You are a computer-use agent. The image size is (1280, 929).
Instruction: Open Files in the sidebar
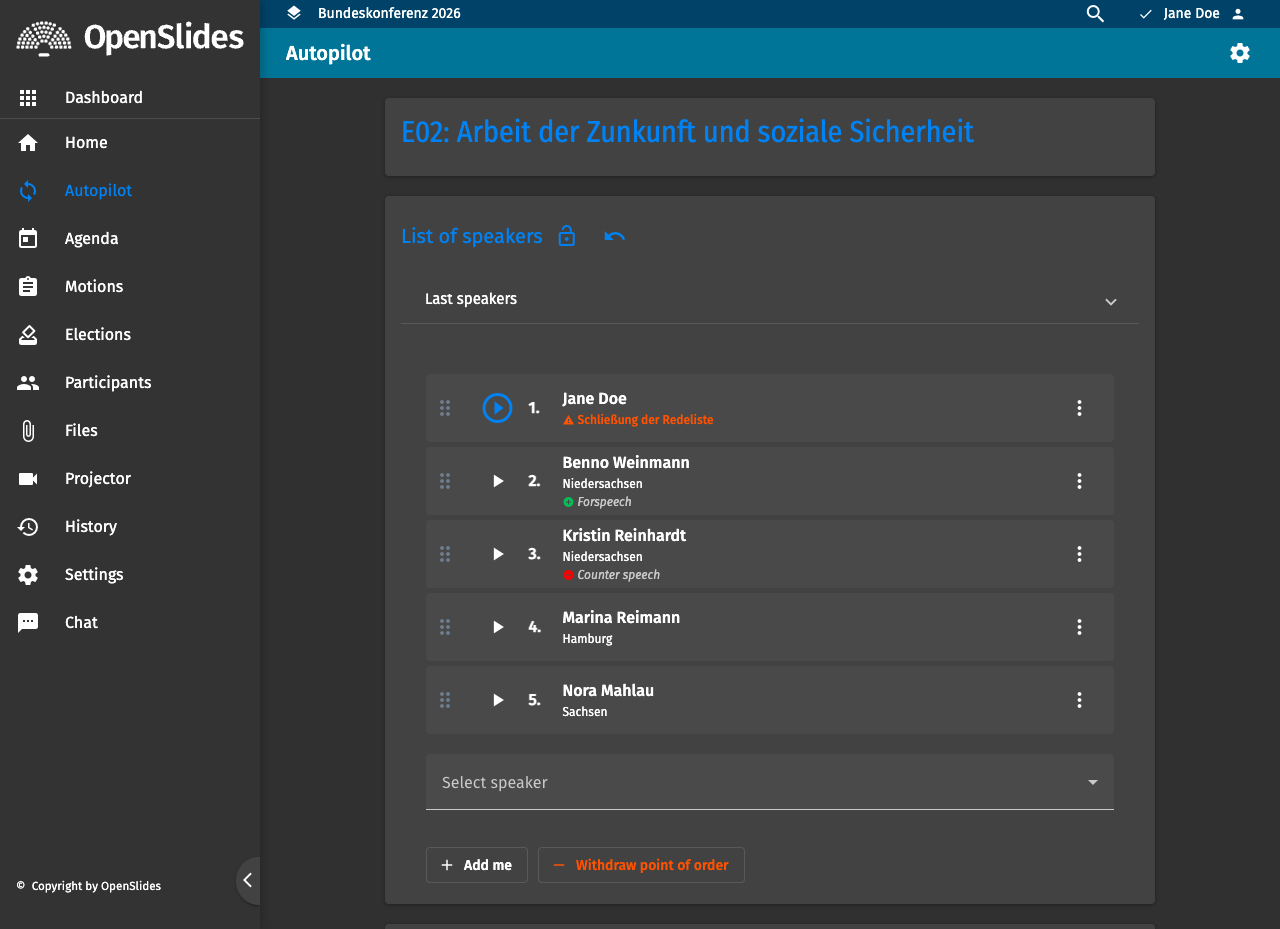(x=130, y=431)
